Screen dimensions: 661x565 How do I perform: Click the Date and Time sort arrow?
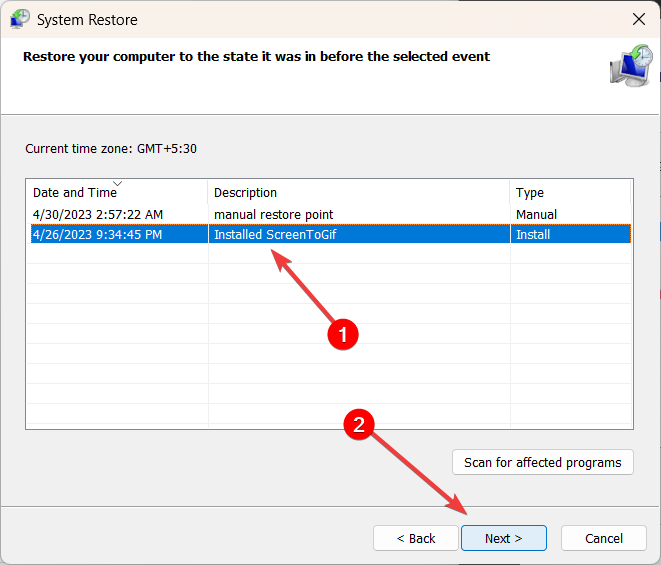(x=118, y=183)
